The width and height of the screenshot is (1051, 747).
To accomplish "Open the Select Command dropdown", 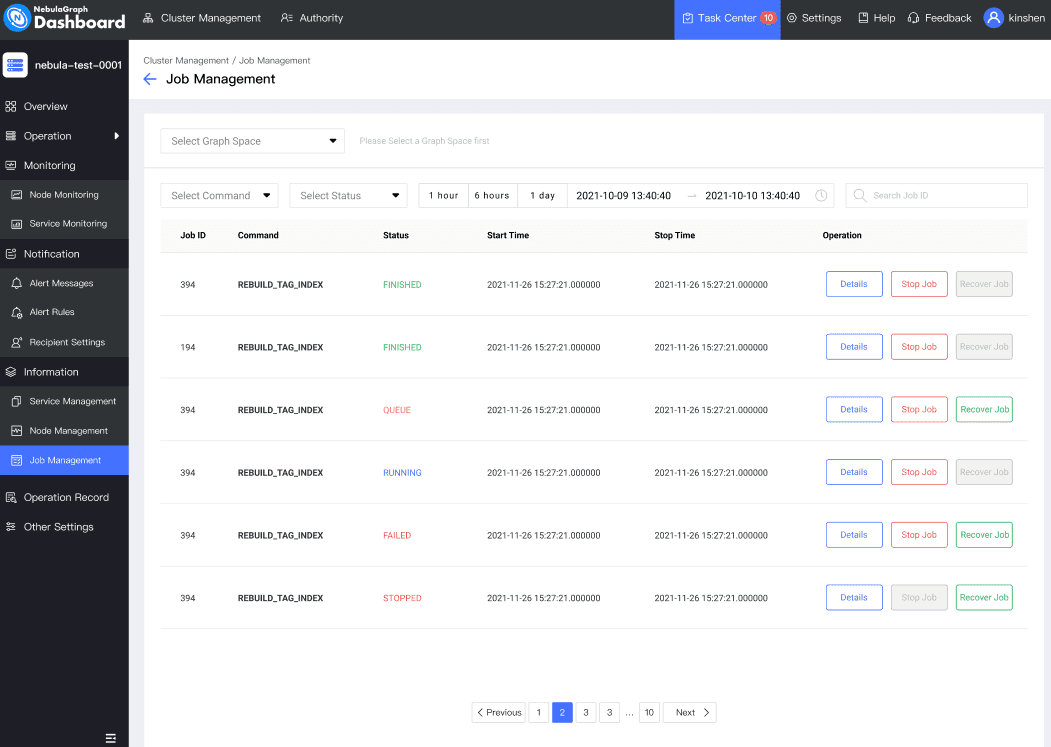I will tap(219, 196).
